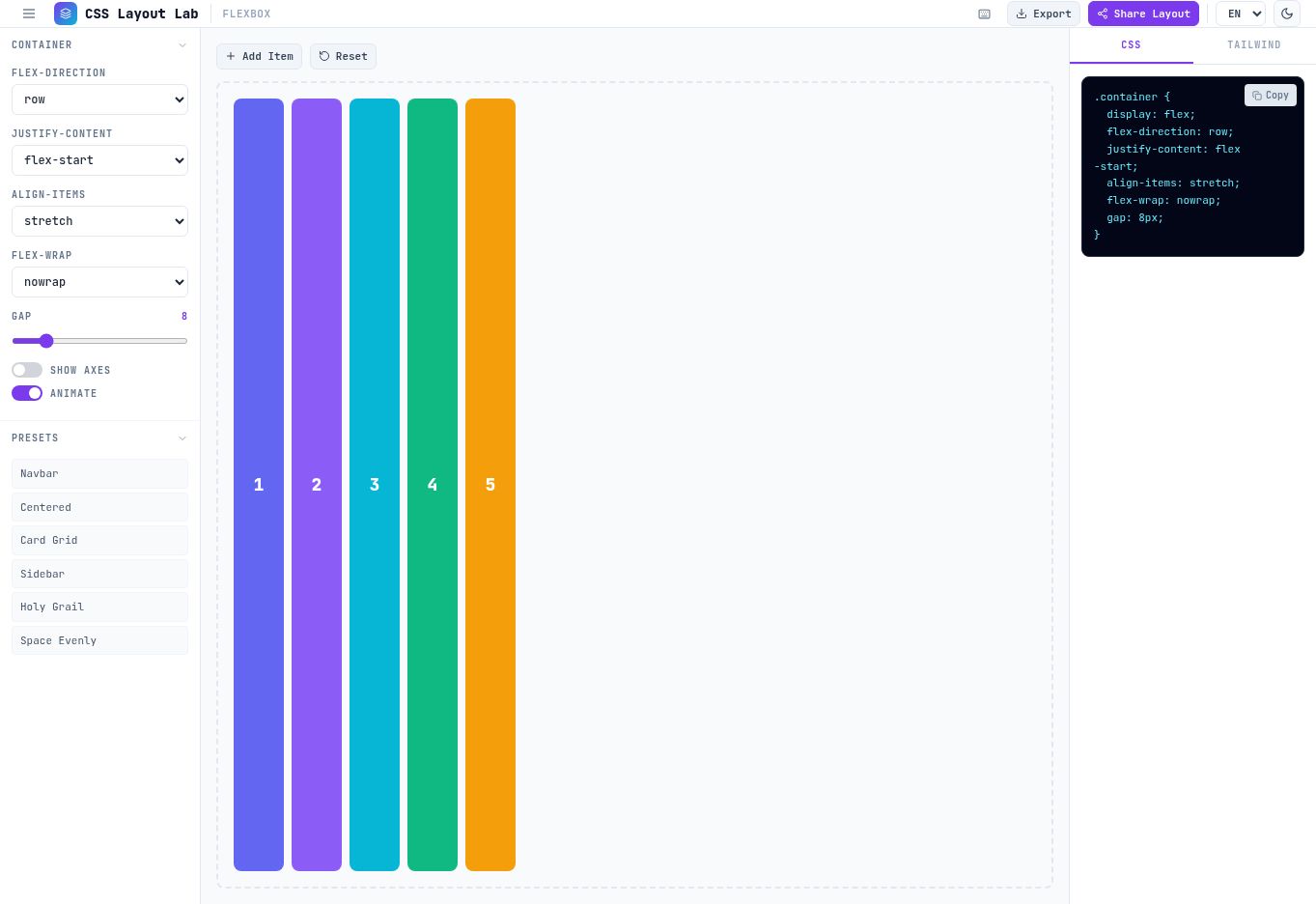
Task: Click the 'flex-wrap: nowrap;' code line
Action: click(1163, 200)
